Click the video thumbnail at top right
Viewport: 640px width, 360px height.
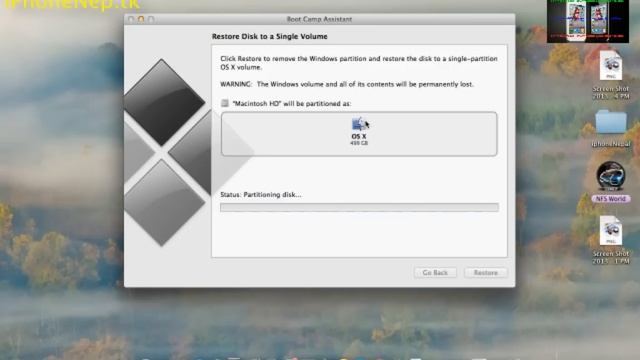(588, 21)
